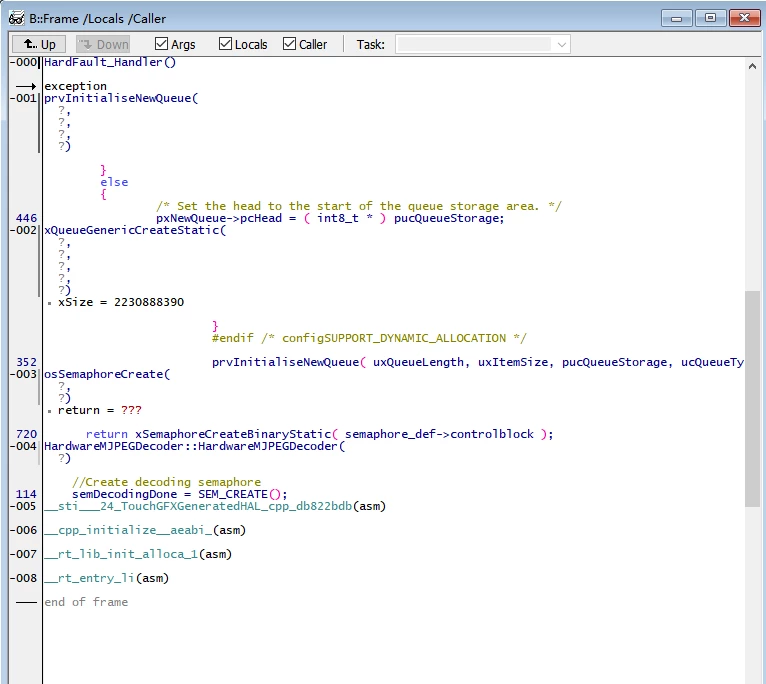Toggle the Caller checkbox

pyautogui.click(x=289, y=44)
